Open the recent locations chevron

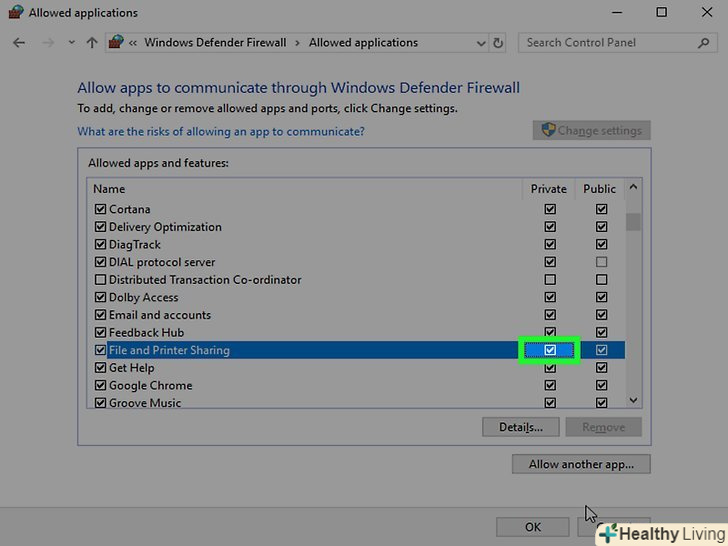point(71,43)
